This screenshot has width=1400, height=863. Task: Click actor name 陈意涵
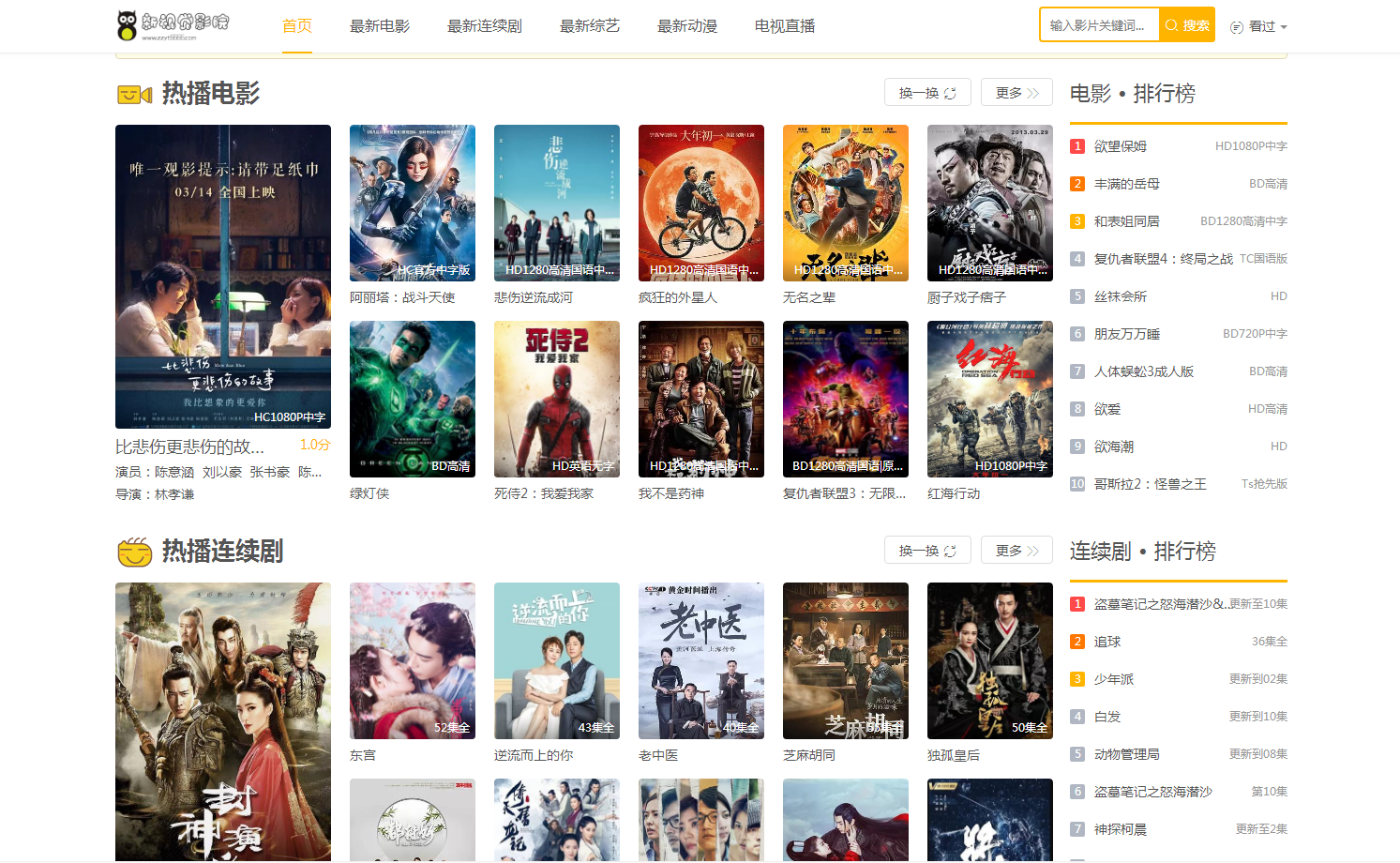coord(174,472)
